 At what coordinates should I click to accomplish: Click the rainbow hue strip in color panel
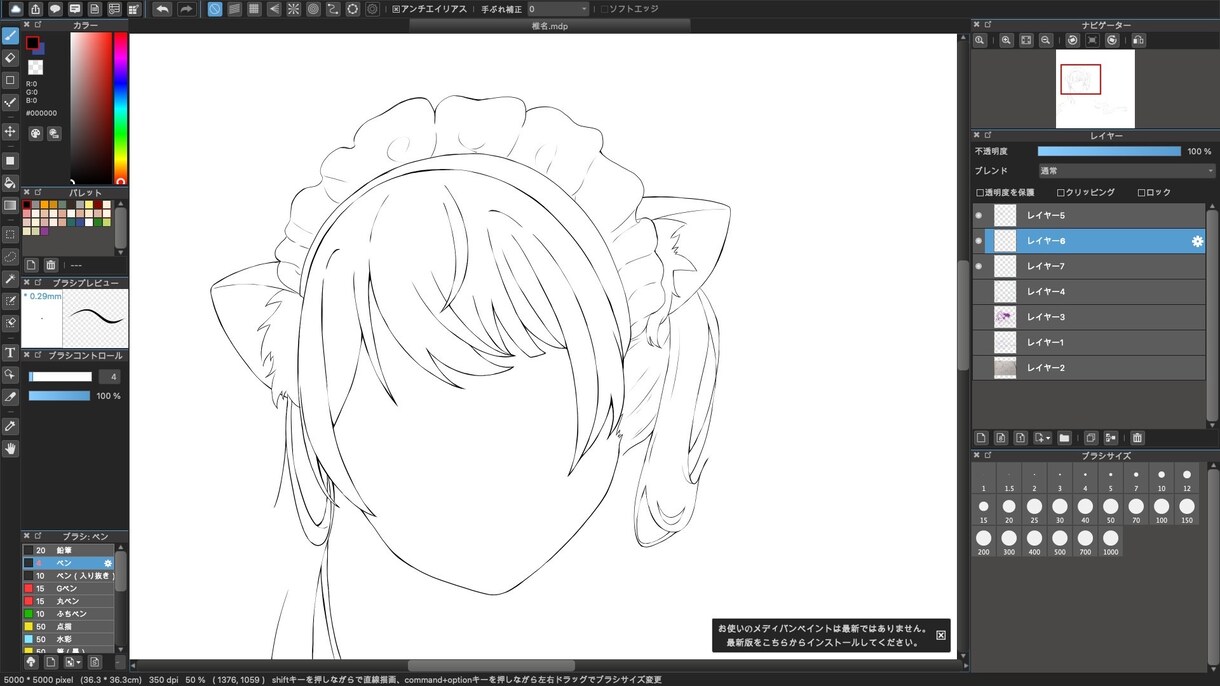click(120, 108)
